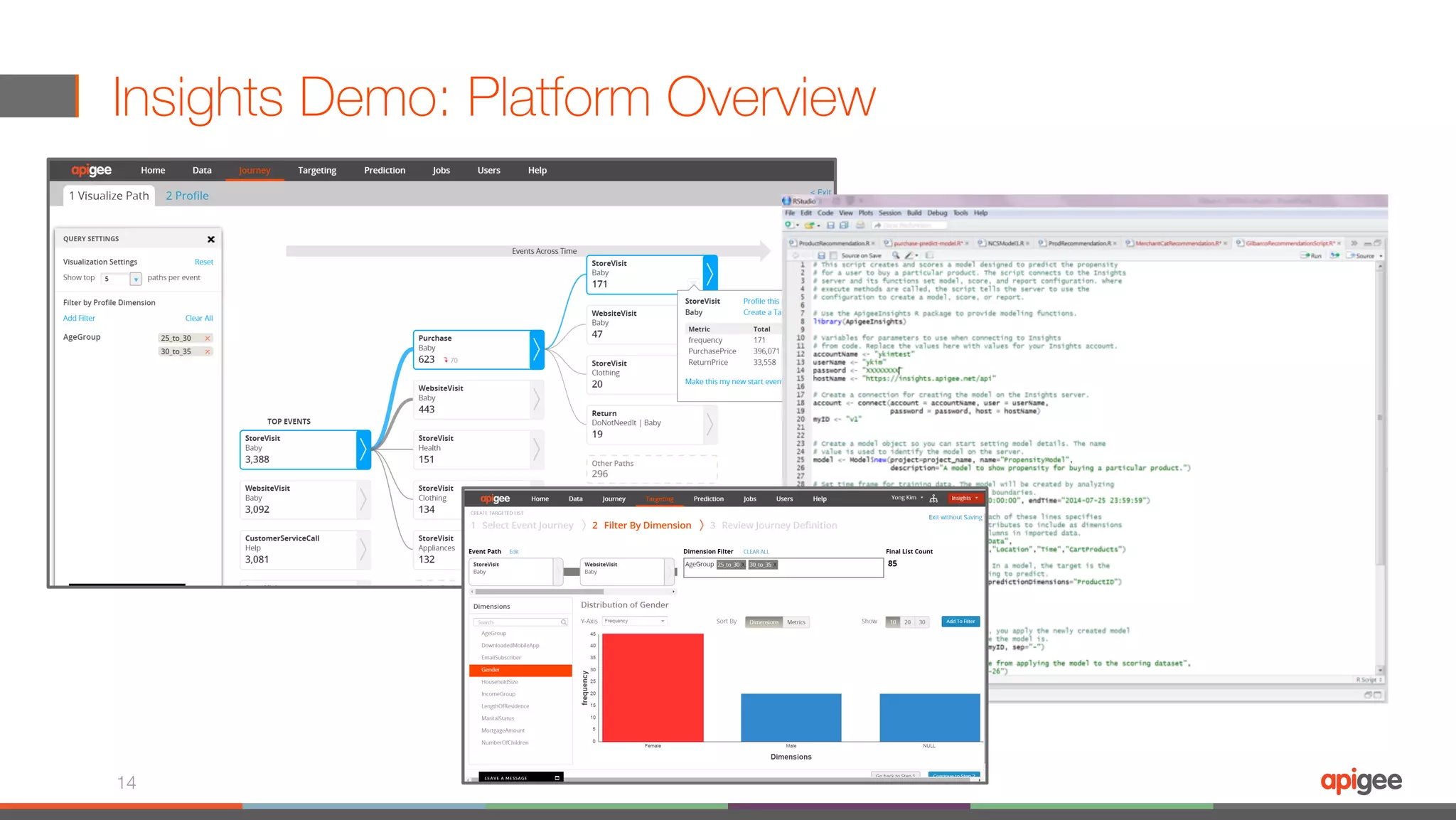The height and width of the screenshot is (820, 1456).
Task: Remove the 30_to_35 AgeGroup filter in Journey
Action: click(x=208, y=352)
